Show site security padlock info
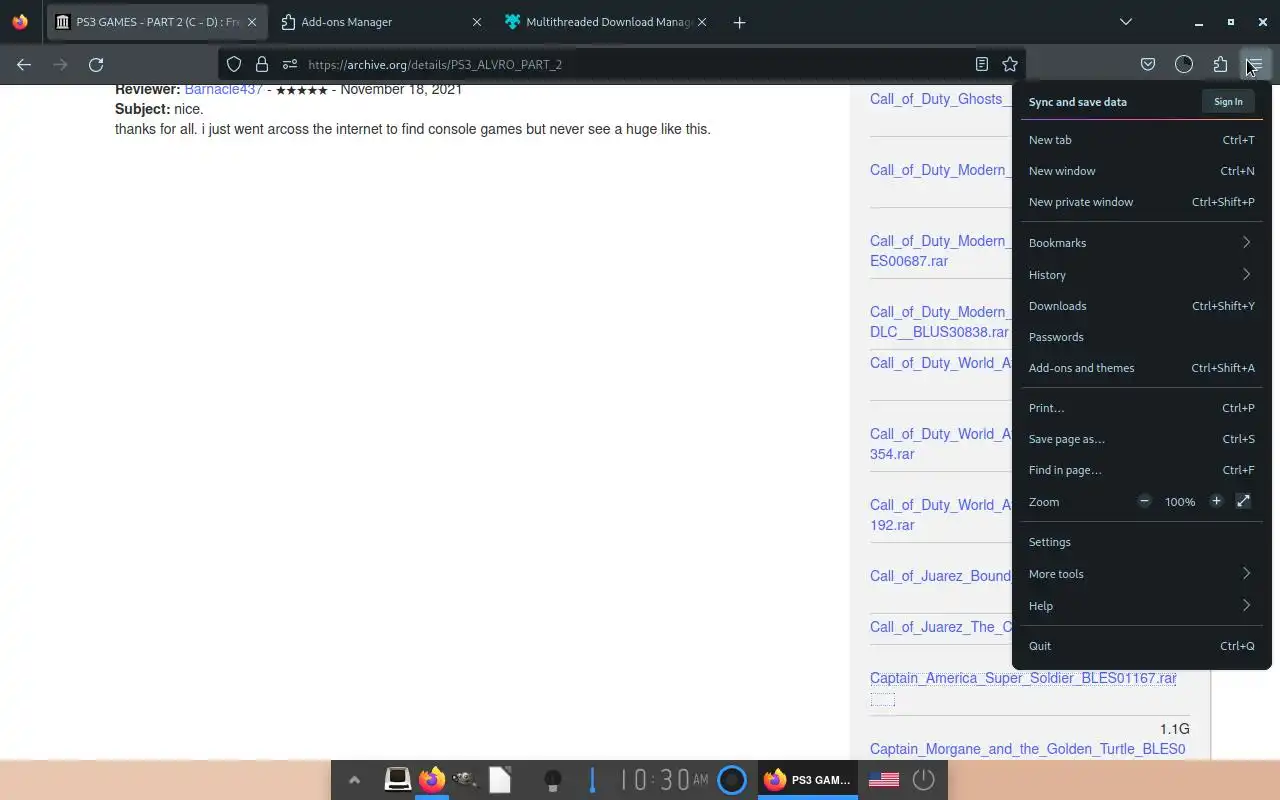Image resolution: width=1280 pixels, height=800 pixels. [262, 64]
